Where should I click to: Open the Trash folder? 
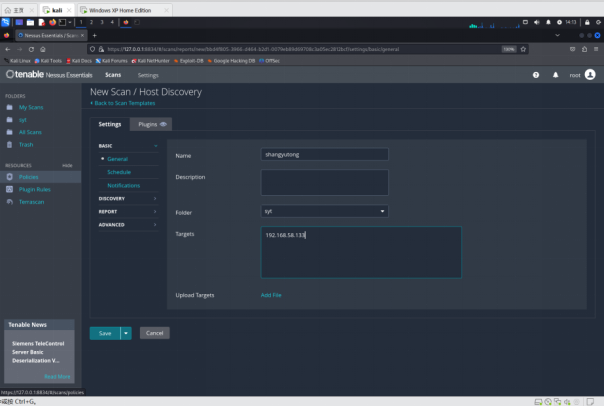pos(26,145)
